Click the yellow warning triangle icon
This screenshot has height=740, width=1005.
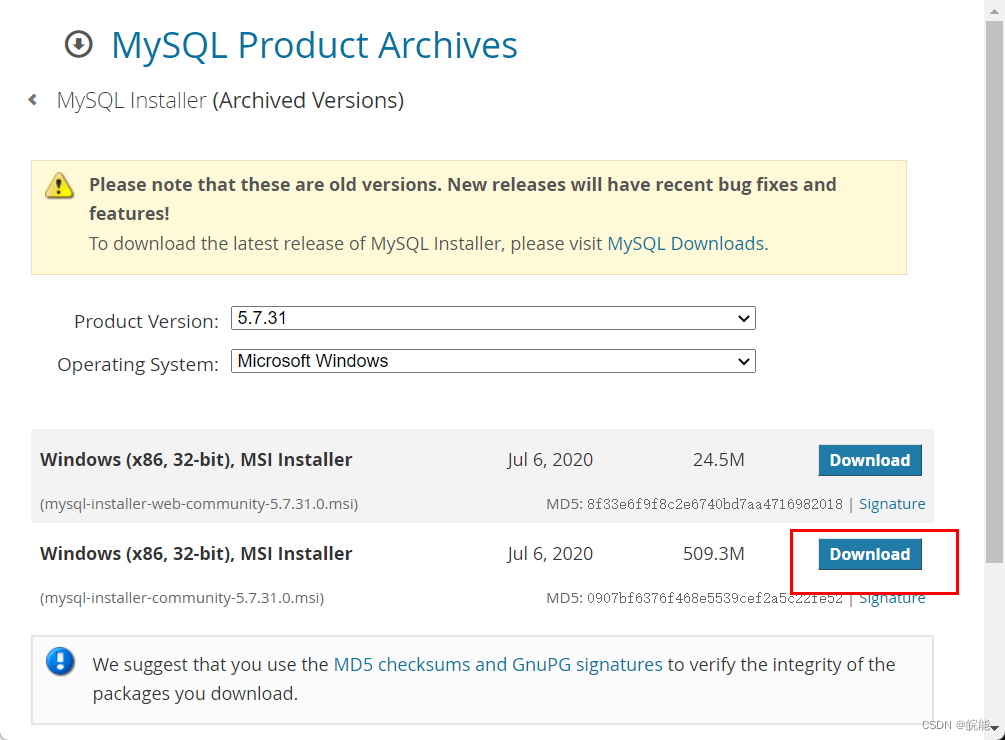point(59,185)
